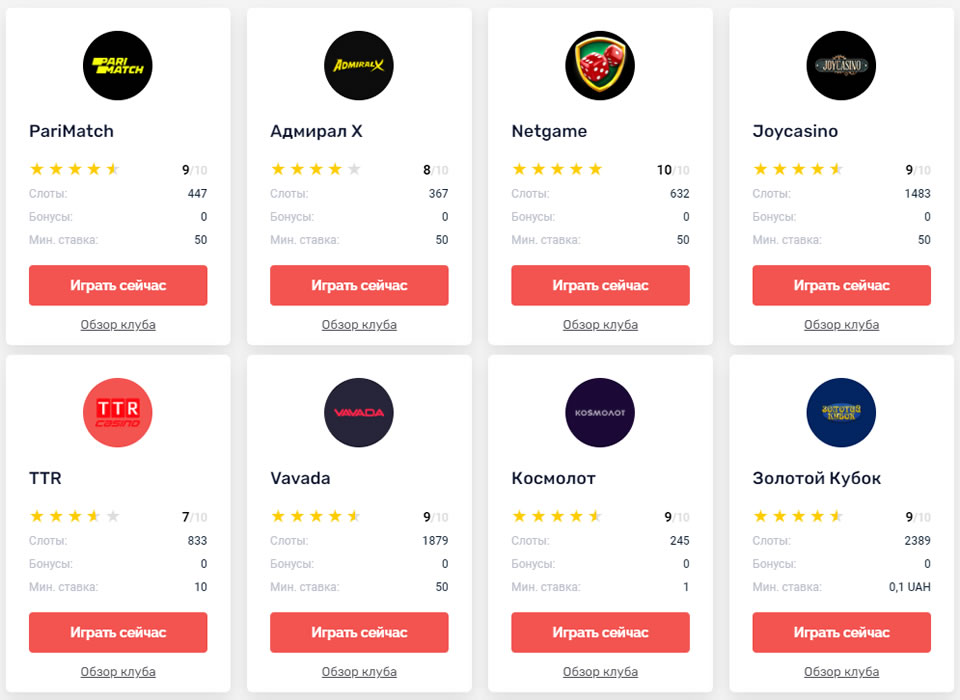The height and width of the screenshot is (700, 960).
Task: Click 'Играть сейчас' for Золотой Кубок
Action: coord(842,633)
